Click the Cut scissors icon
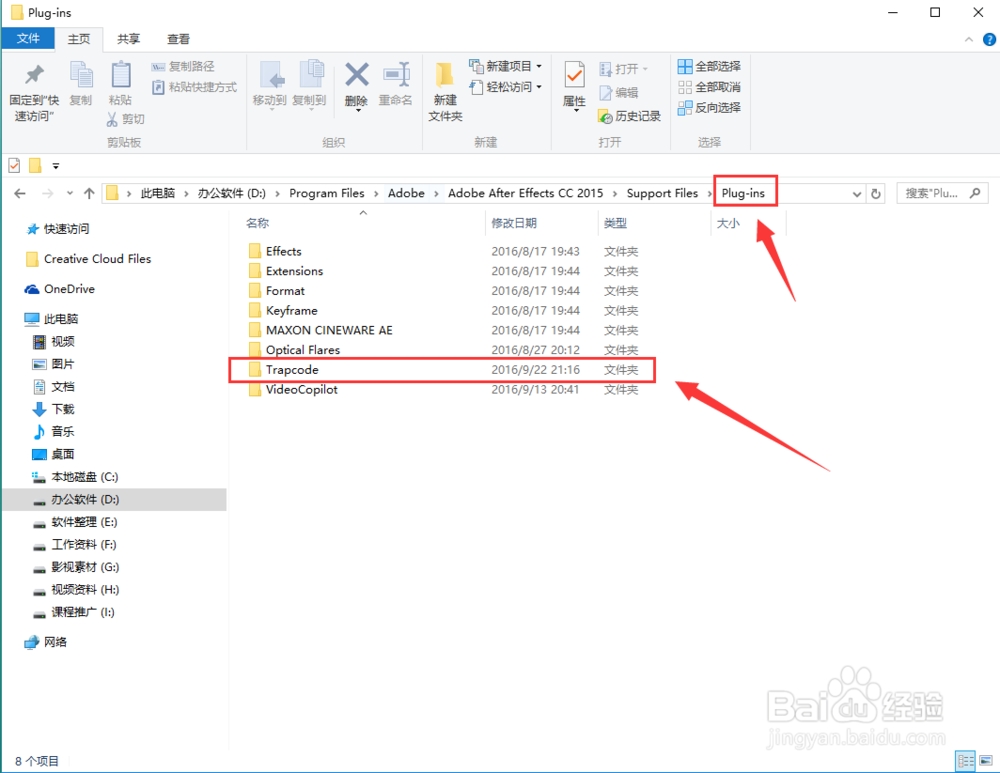The height and width of the screenshot is (773, 1000). click(x=112, y=119)
